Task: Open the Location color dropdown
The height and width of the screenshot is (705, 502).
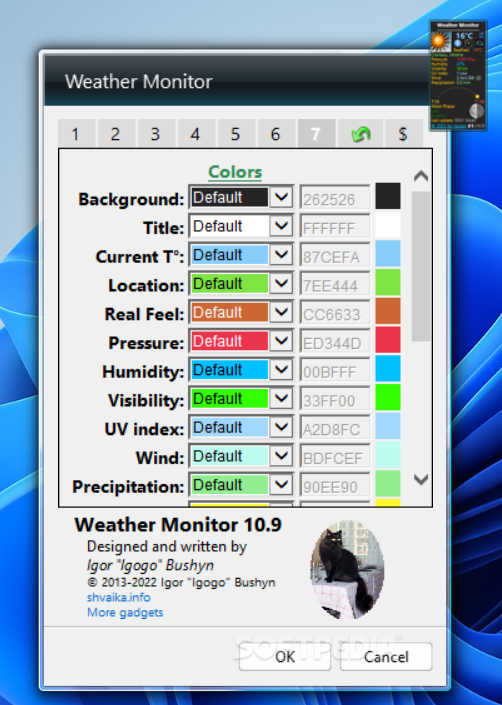Action: [x=241, y=283]
